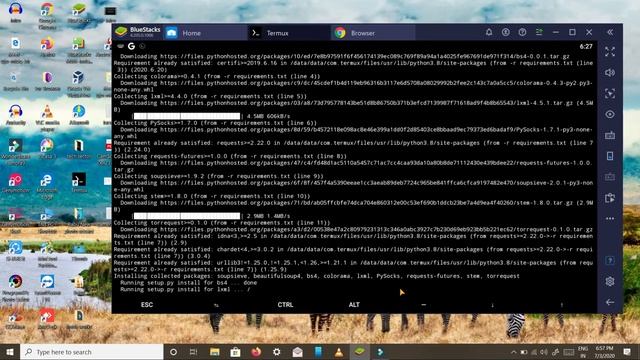Click the stem download progress bar

[187, 216]
